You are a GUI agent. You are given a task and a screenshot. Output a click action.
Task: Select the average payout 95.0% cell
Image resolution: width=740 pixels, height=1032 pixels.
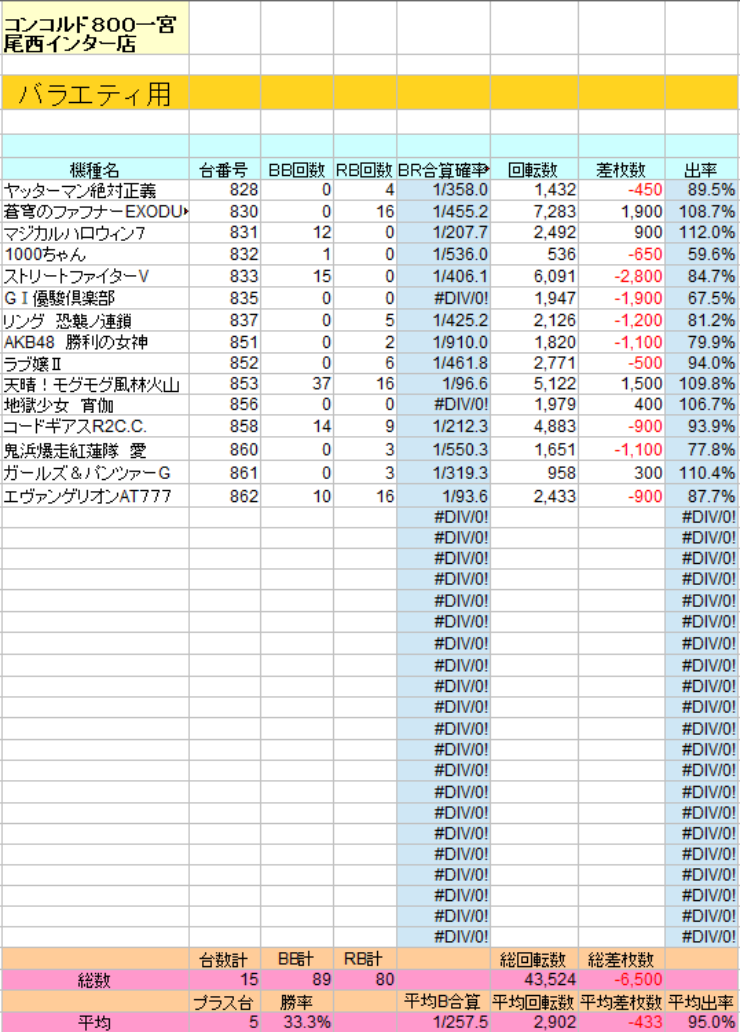pyautogui.click(x=701, y=1023)
